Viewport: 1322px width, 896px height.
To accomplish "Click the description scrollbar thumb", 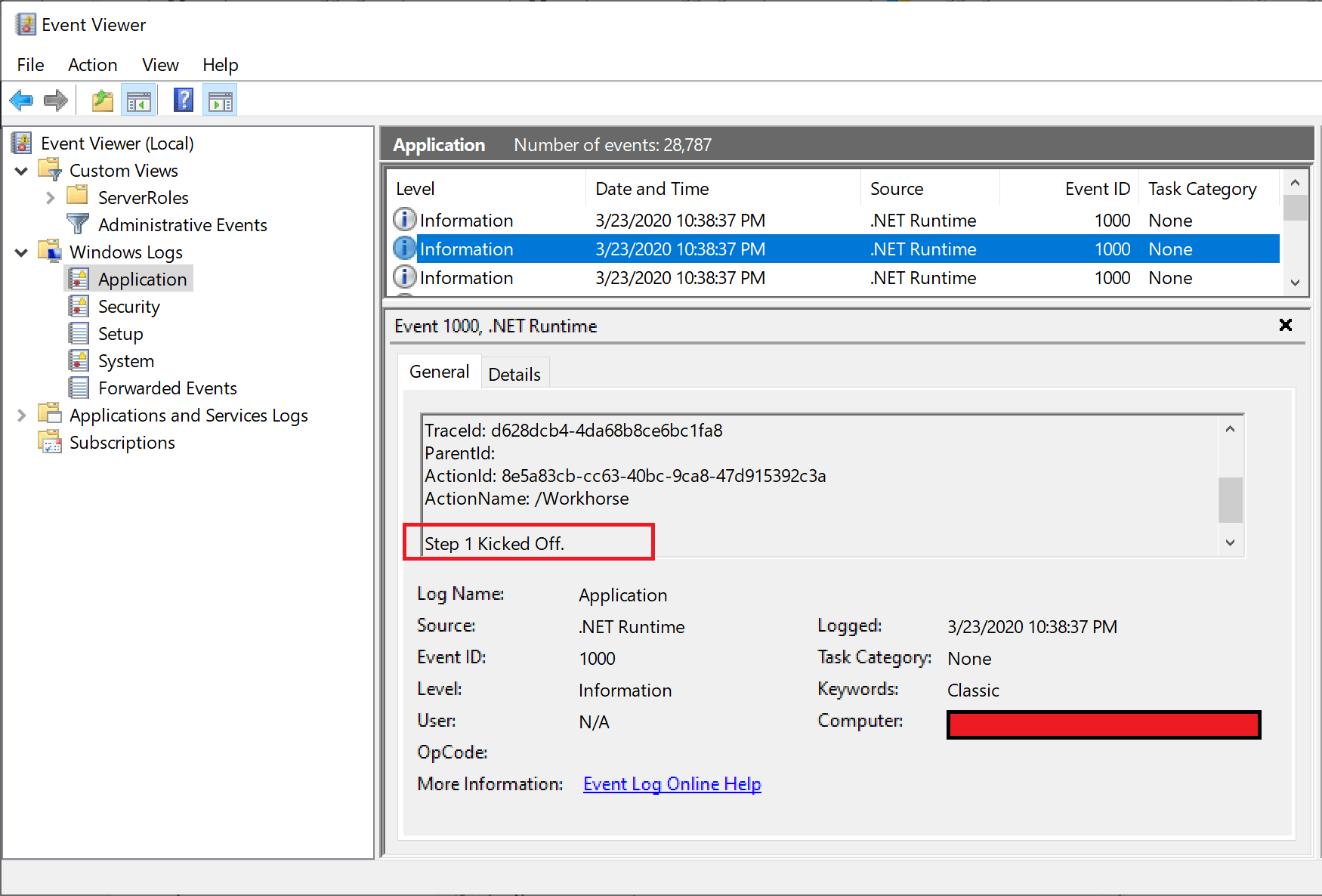I will (1231, 499).
